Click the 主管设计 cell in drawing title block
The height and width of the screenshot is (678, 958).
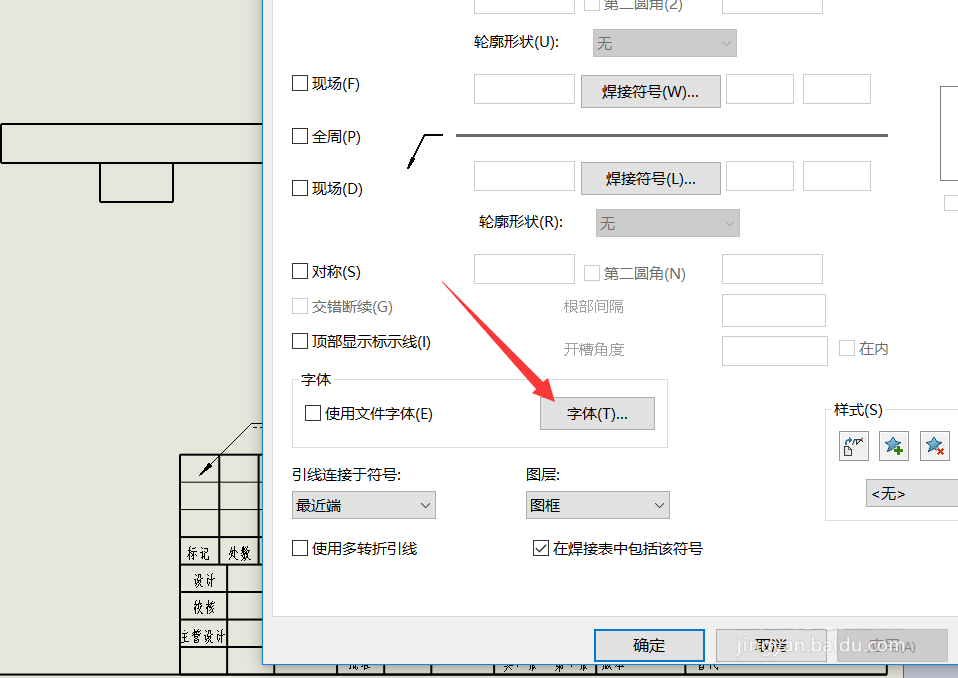[x=203, y=635]
